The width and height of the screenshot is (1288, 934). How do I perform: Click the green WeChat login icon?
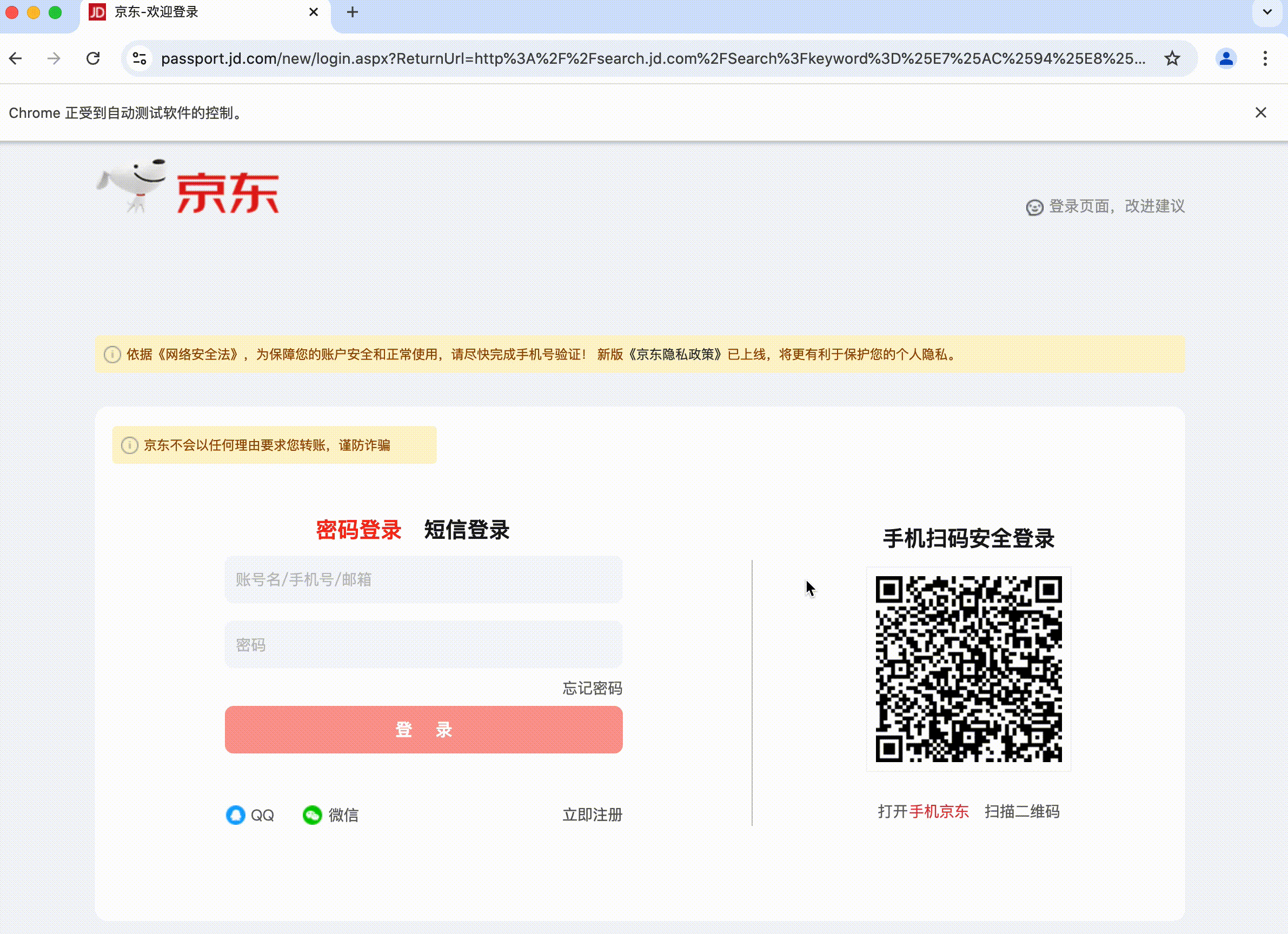[312, 815]
